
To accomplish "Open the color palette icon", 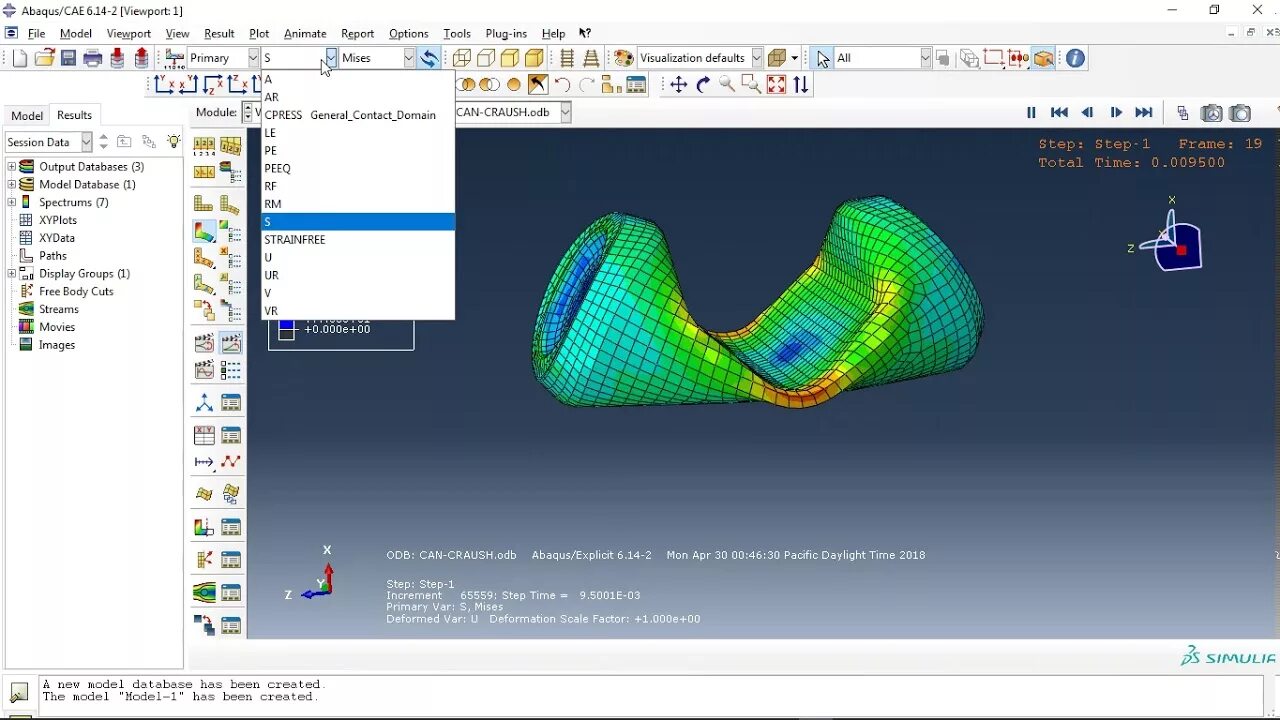I will tap(623, 58).
